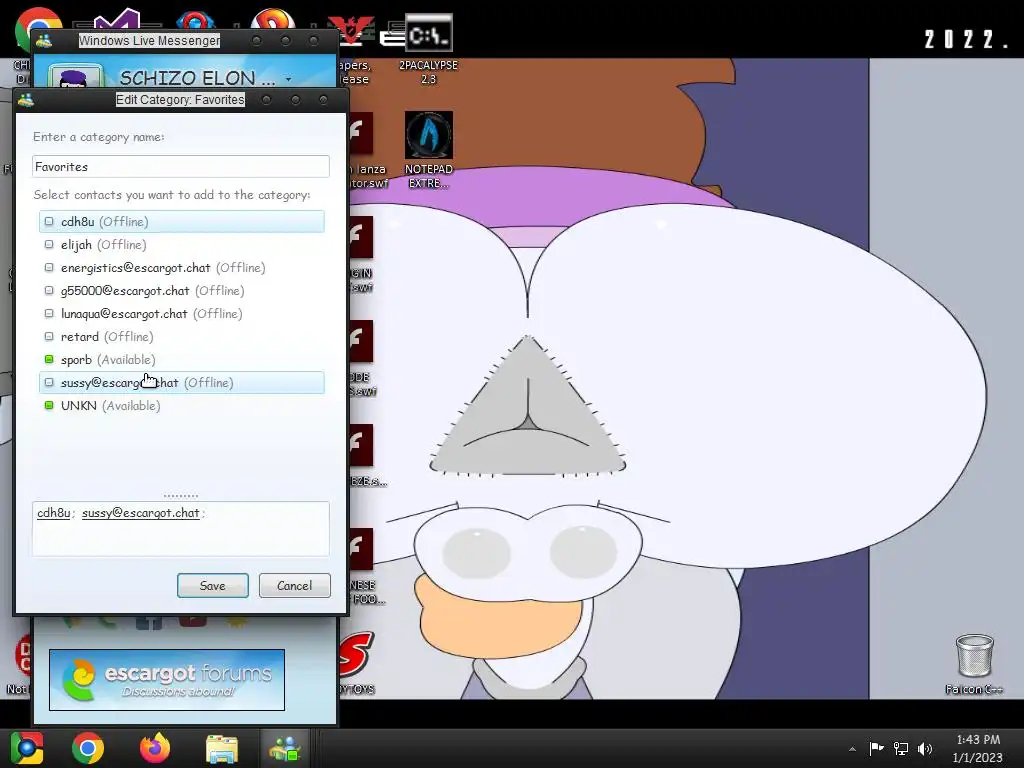The image size is (1024, 768).
Task: Click the Edit Category window title icon
Action: [26, 100]
